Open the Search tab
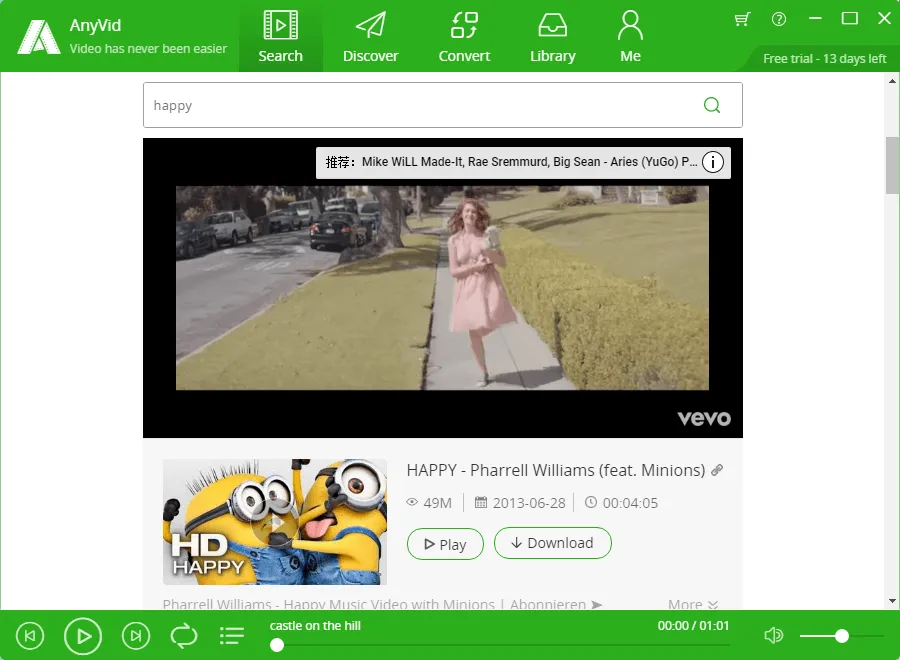The image size is (900, 660). (x=280, y=36)
